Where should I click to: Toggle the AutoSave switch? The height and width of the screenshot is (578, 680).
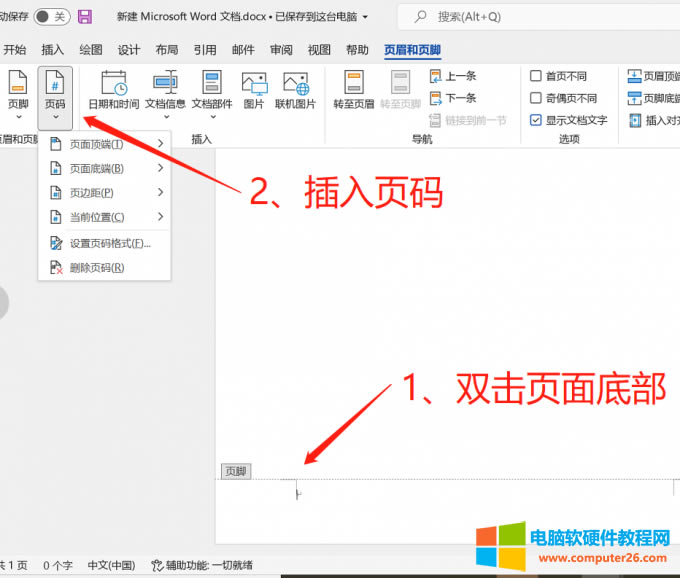[x=51, y=17]
